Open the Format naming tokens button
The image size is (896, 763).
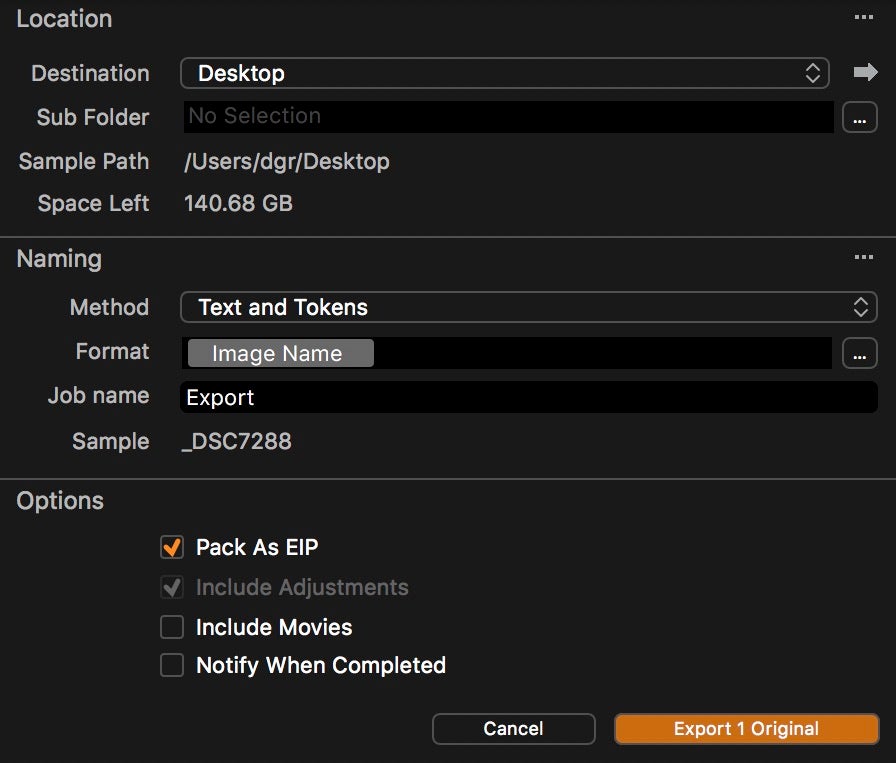[x=859, y=353]
